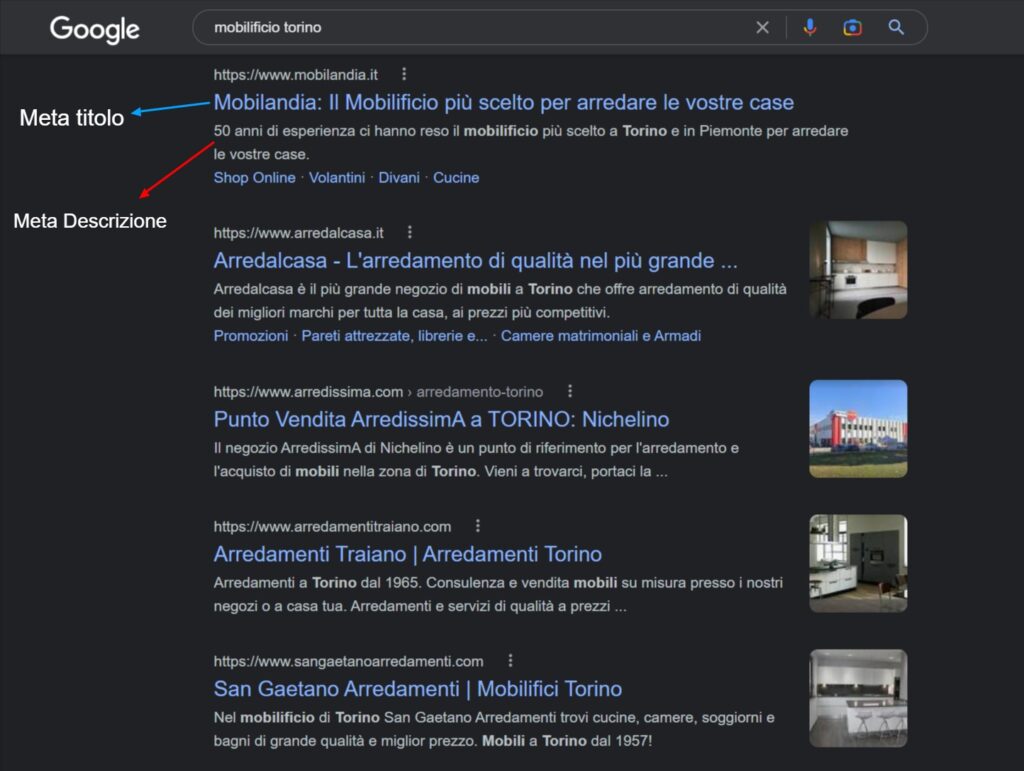Screen dimensions: 1024x771
Task: Click the magnifying glass search icon
Action: point(896,27)
